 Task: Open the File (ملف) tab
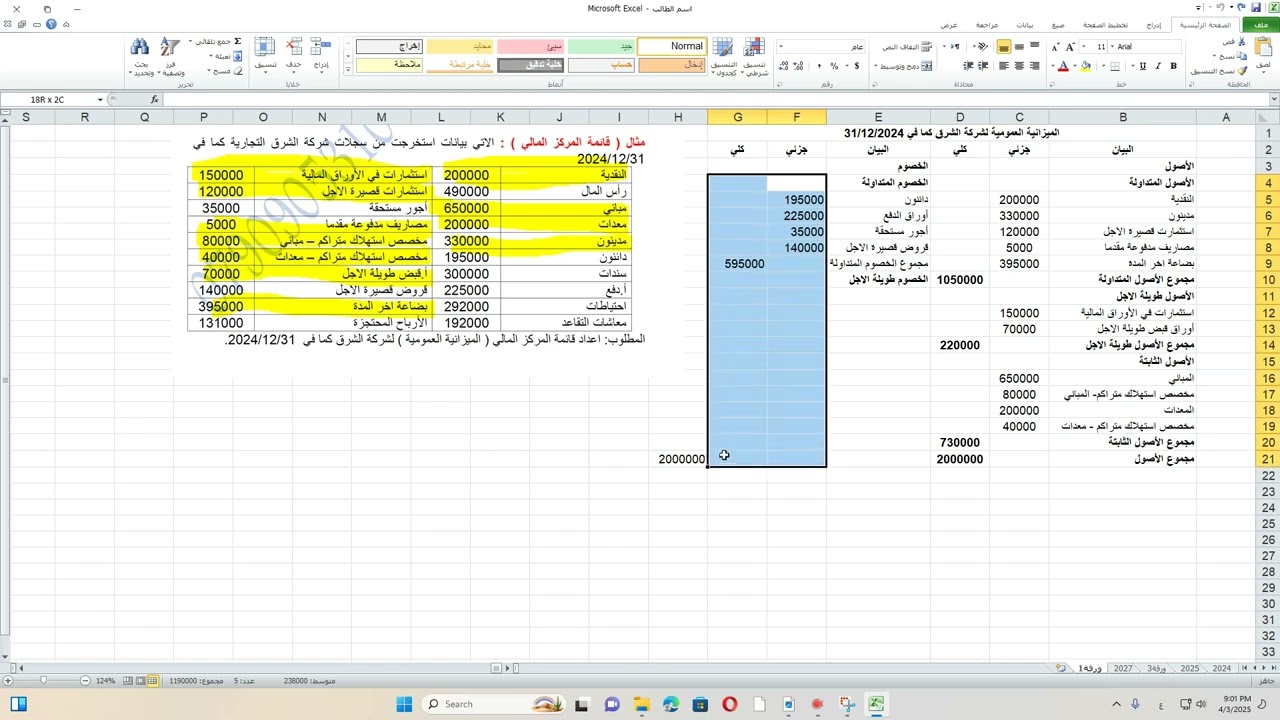1262,24
